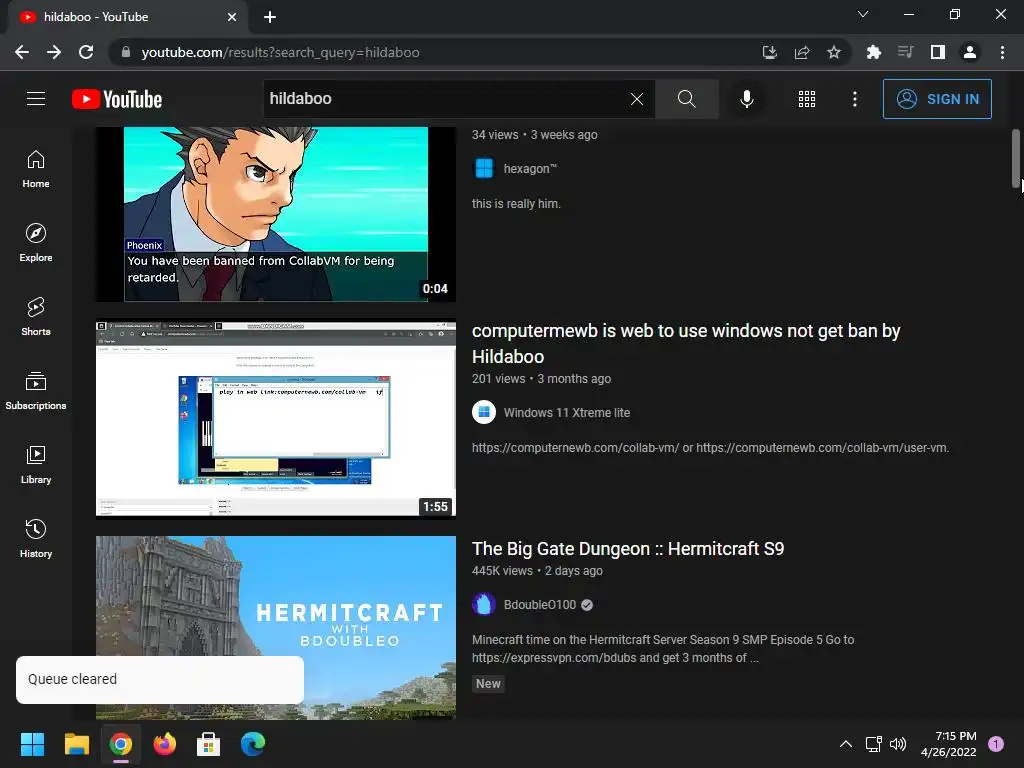
Task: Open Microsoft Edge from the taskbar
Action: coord(253,744)
